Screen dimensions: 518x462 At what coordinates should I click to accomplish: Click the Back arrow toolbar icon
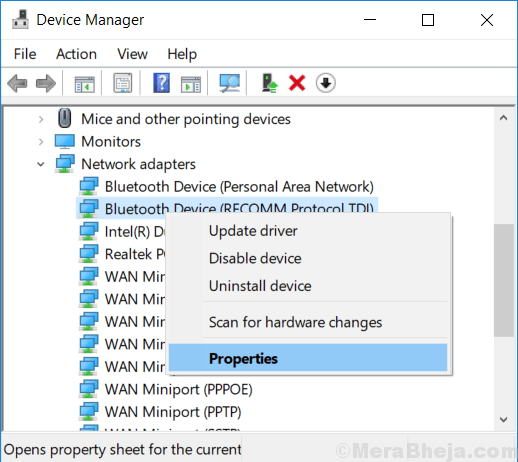(x=17, y=83)
